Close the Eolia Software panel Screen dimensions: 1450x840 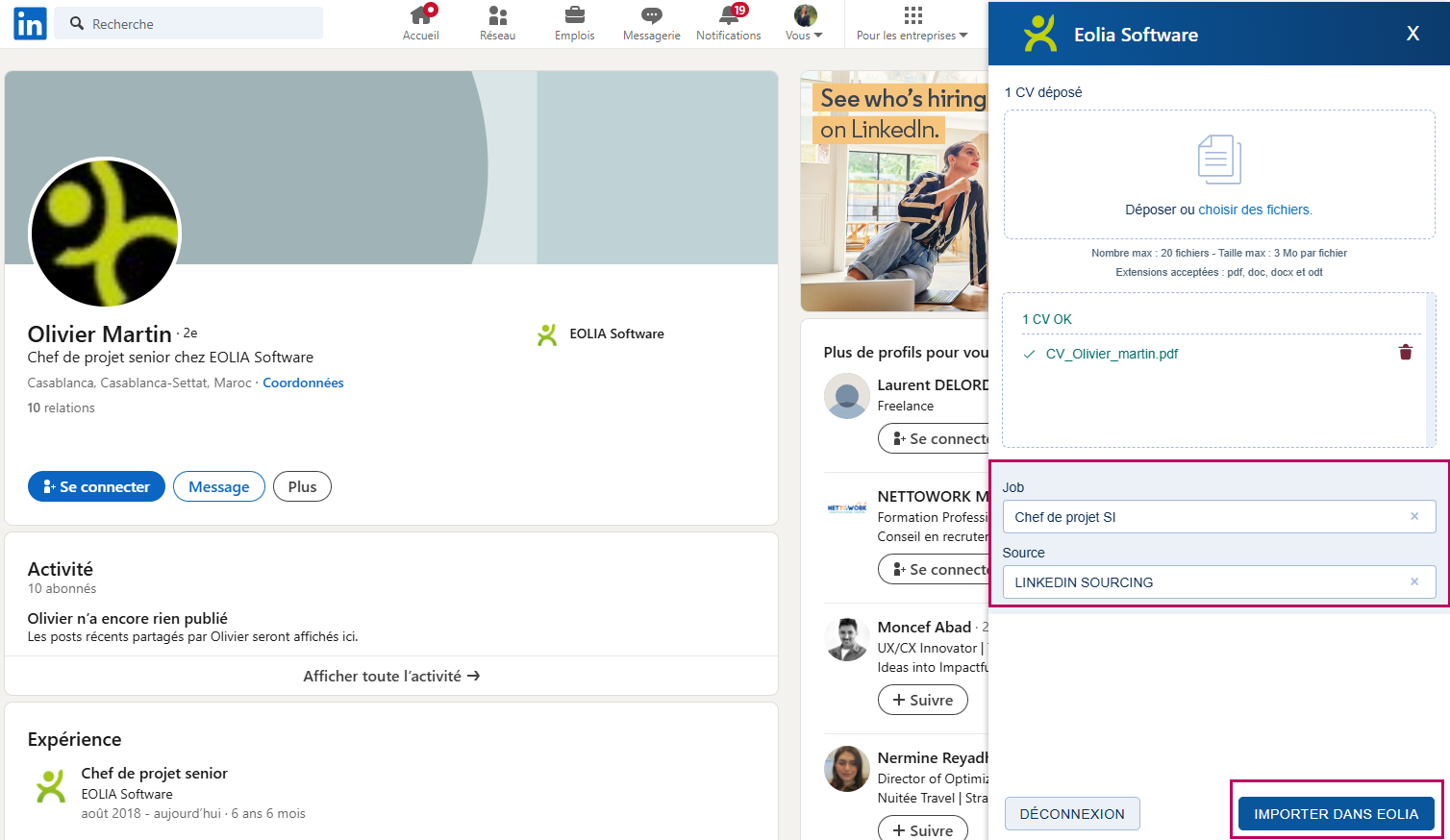click(1412, 34)
